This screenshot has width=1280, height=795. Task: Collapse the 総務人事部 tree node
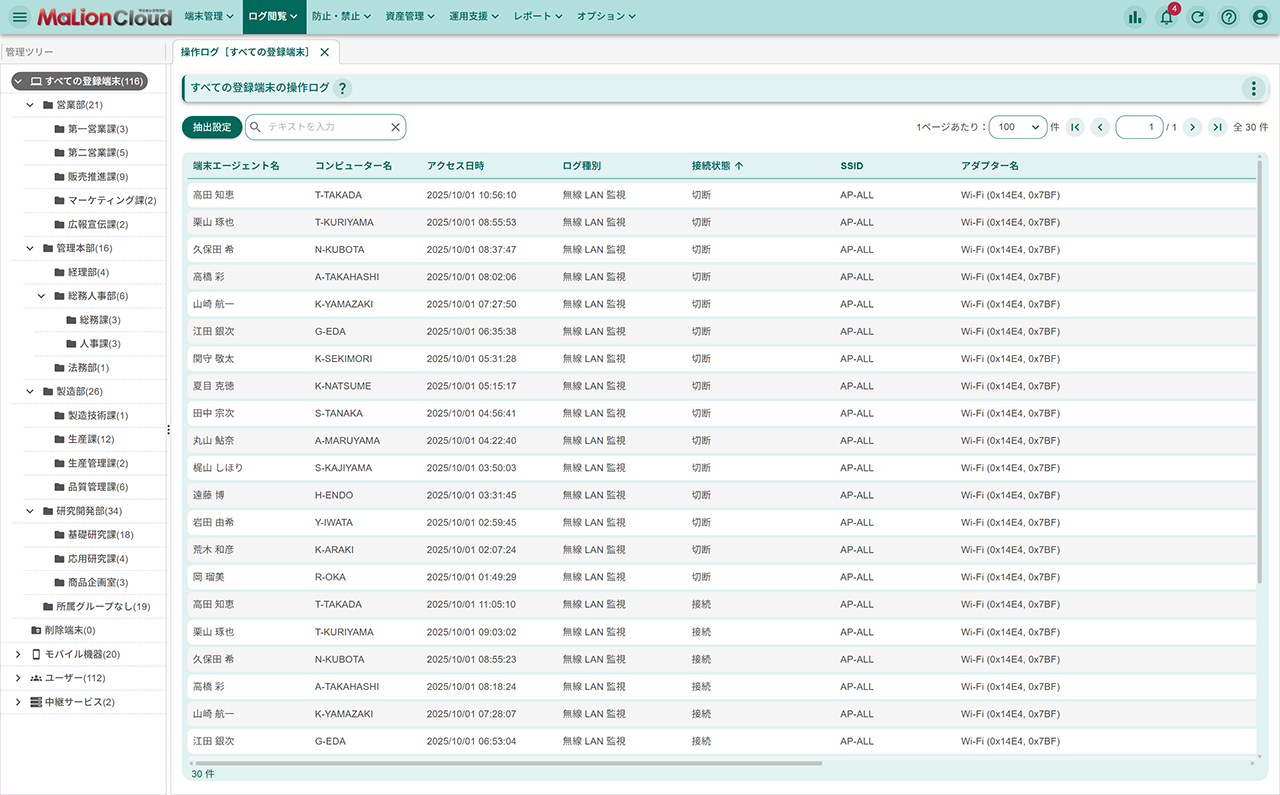[42, 296]
